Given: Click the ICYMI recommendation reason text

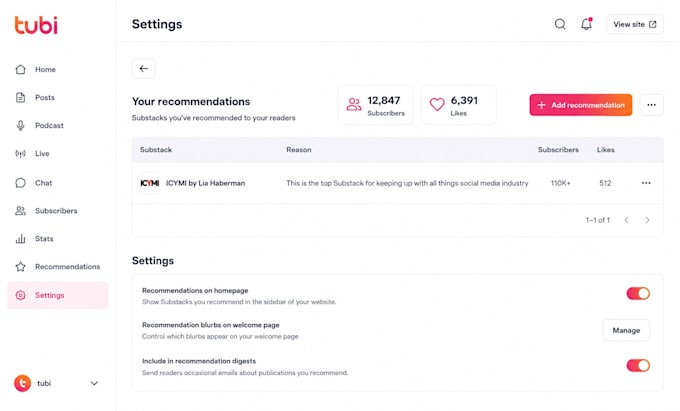Looking at the screenshot, I should [x=407, y=183].
